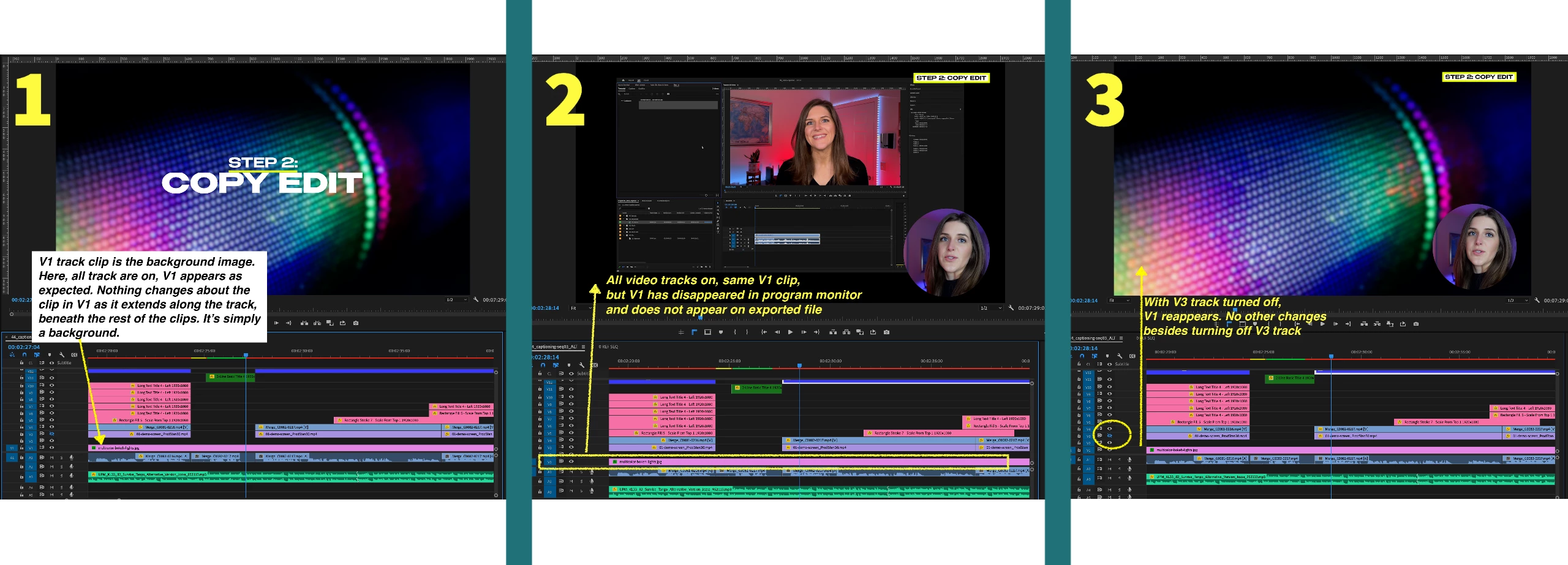
Task: Toggle Snap magnet in the middle screenshot's timeline
Action: click(x=543, y=365)
